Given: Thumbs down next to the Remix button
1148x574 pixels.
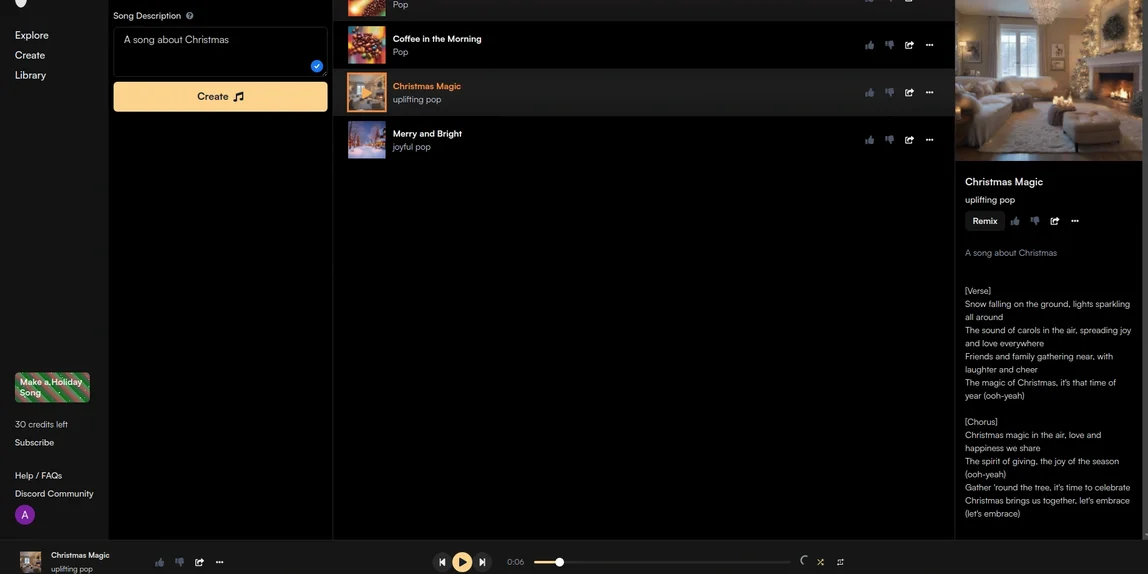Looking at the screenshot, I should coord(1035,221).
